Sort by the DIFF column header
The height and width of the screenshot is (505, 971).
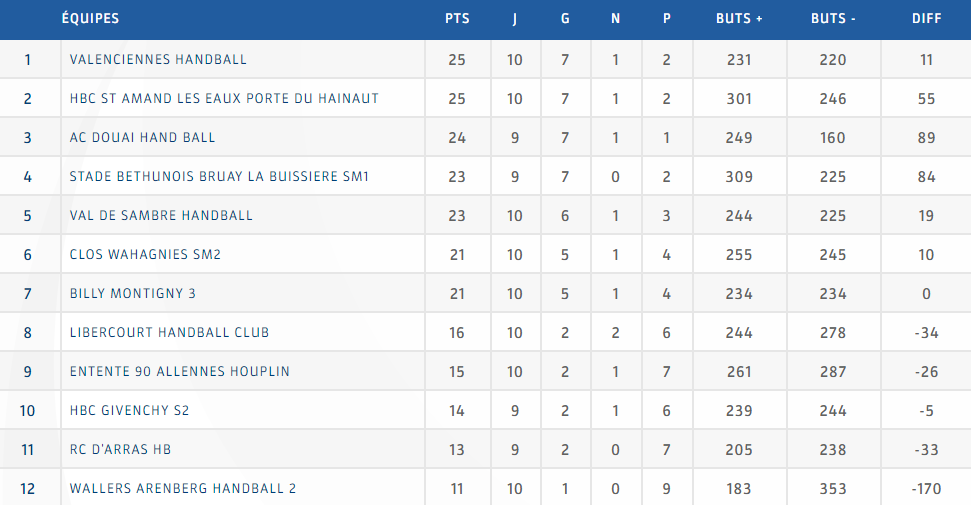pos(926,19)
